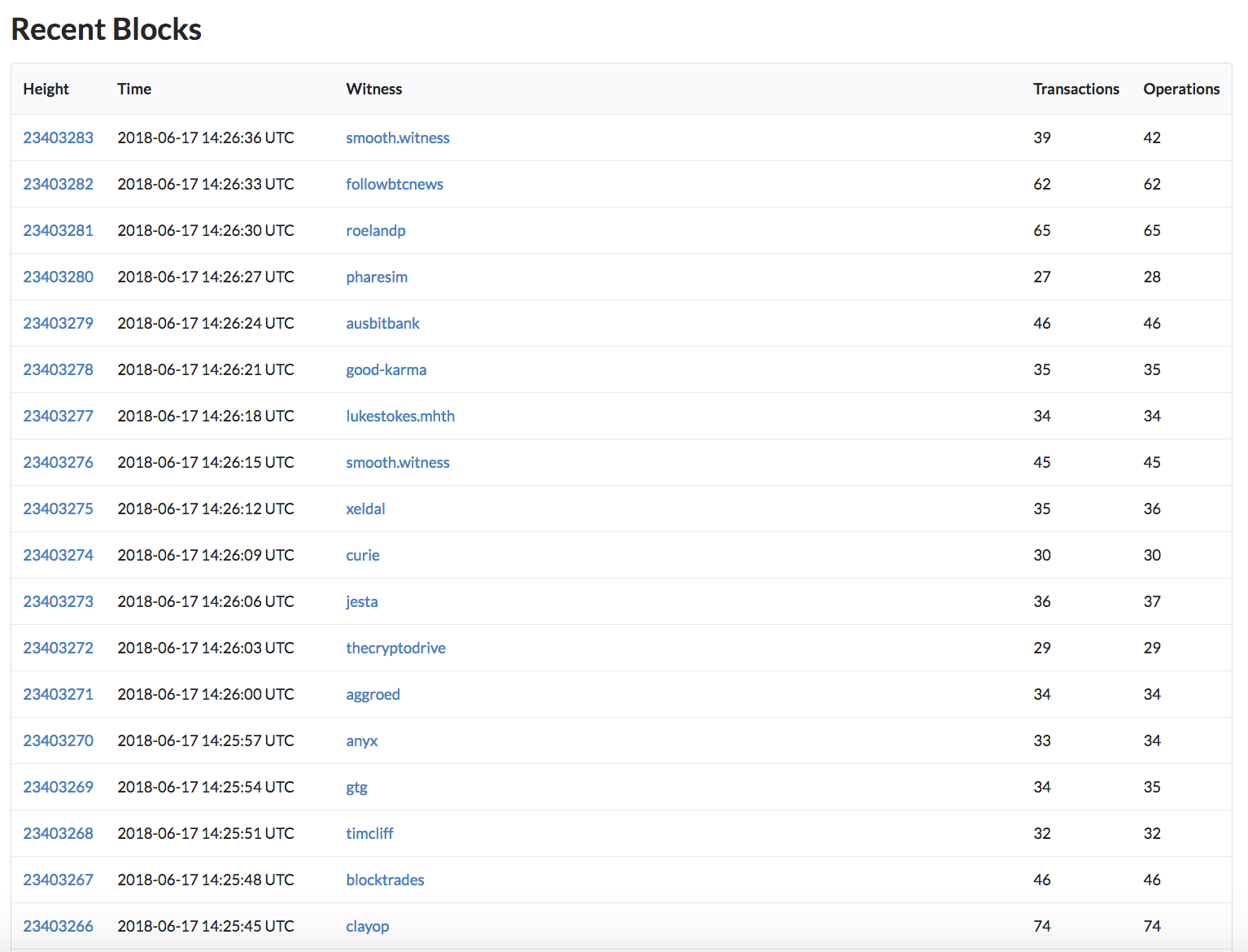Click the Recent Blocks heading
Screen dimensions: 1248x952
[107, 29]
